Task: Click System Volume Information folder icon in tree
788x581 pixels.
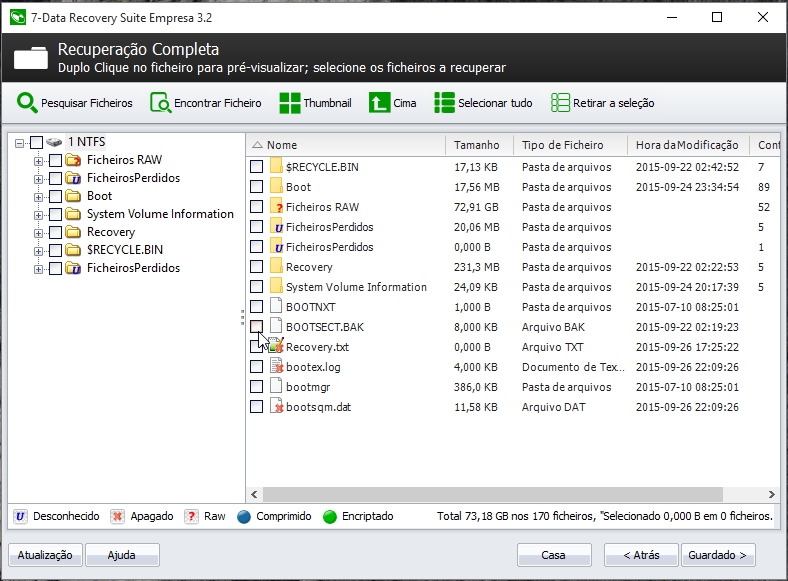Action: point(73,214)
